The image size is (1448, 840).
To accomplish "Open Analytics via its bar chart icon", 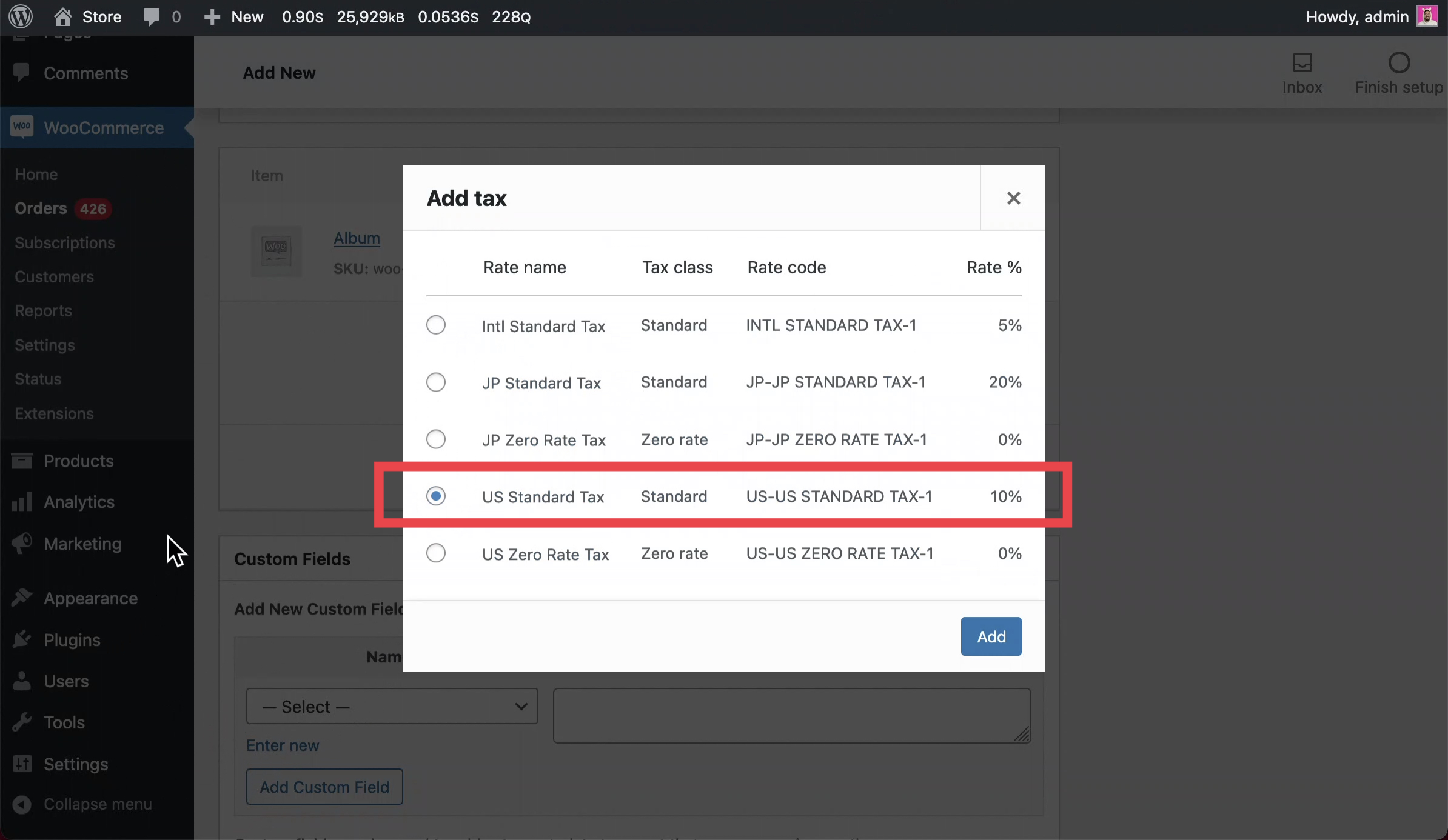I will 22,502.
